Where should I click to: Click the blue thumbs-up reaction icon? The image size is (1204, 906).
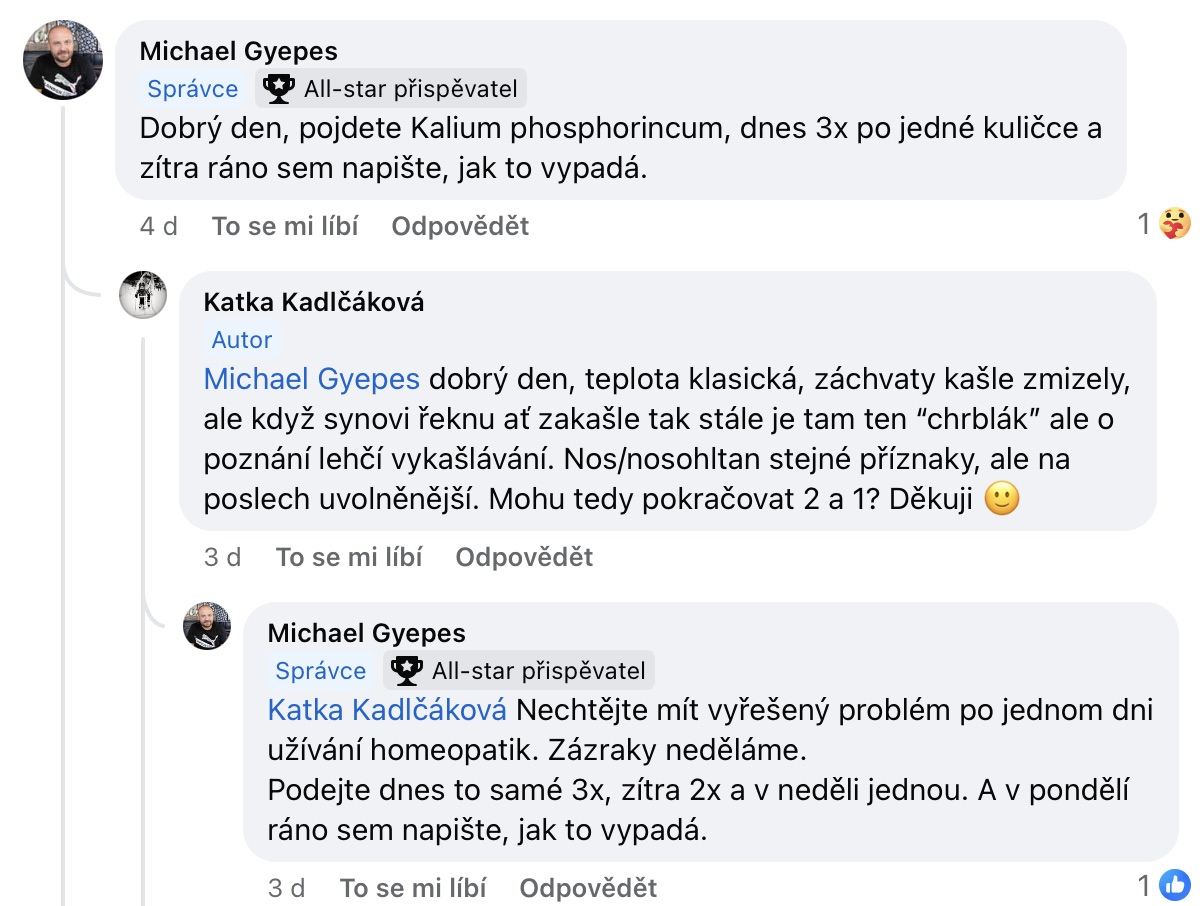click(x=1175, y=885)
